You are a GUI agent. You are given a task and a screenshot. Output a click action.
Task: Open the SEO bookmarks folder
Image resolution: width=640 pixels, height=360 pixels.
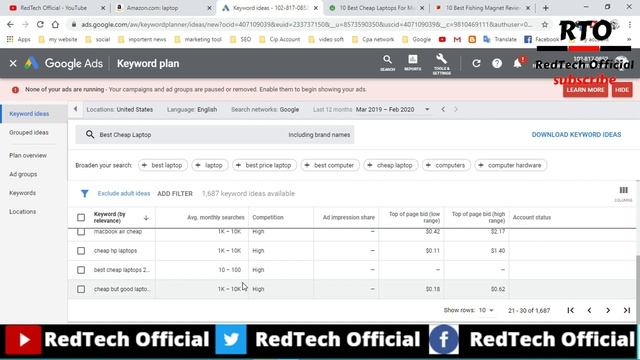240,40
